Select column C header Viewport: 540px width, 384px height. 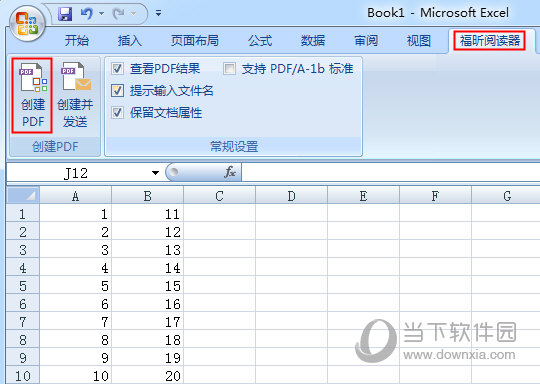219,196
